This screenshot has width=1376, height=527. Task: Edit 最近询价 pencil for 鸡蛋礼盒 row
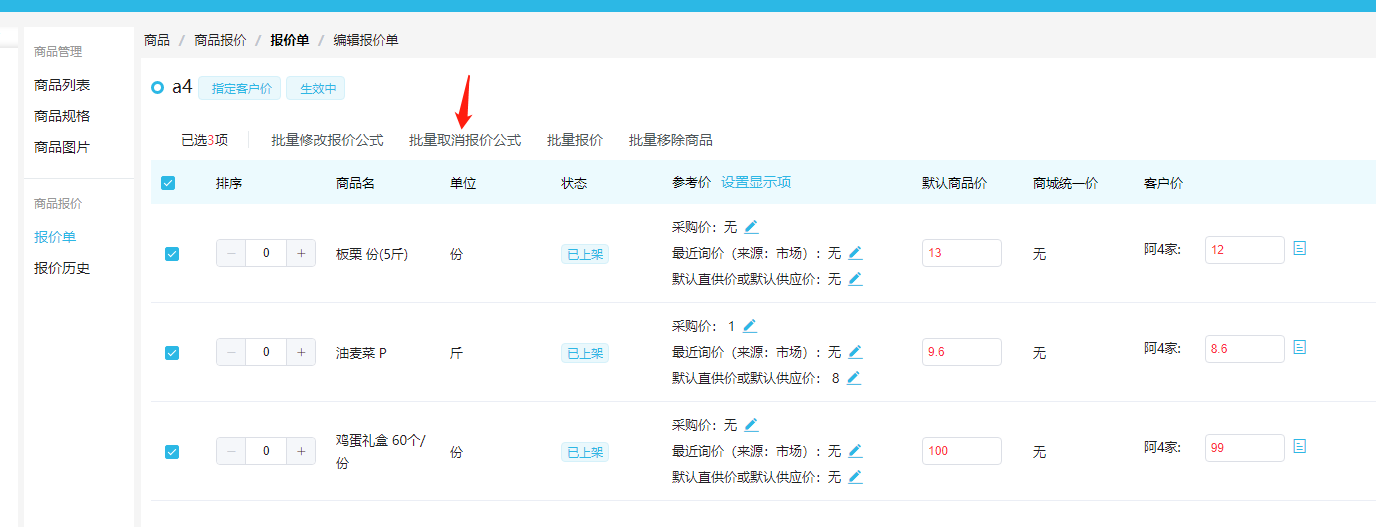(x=855, y=451)
